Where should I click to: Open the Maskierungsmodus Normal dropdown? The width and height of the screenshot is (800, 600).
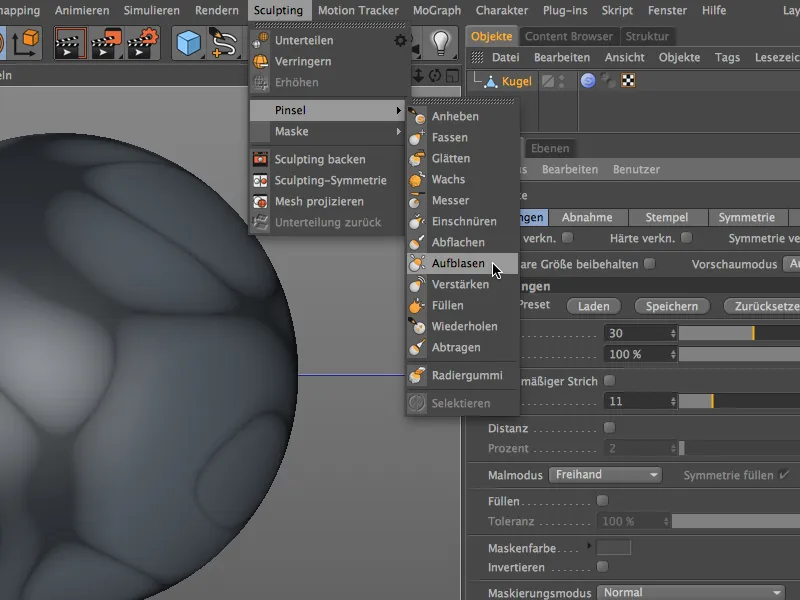coord(690,592)
